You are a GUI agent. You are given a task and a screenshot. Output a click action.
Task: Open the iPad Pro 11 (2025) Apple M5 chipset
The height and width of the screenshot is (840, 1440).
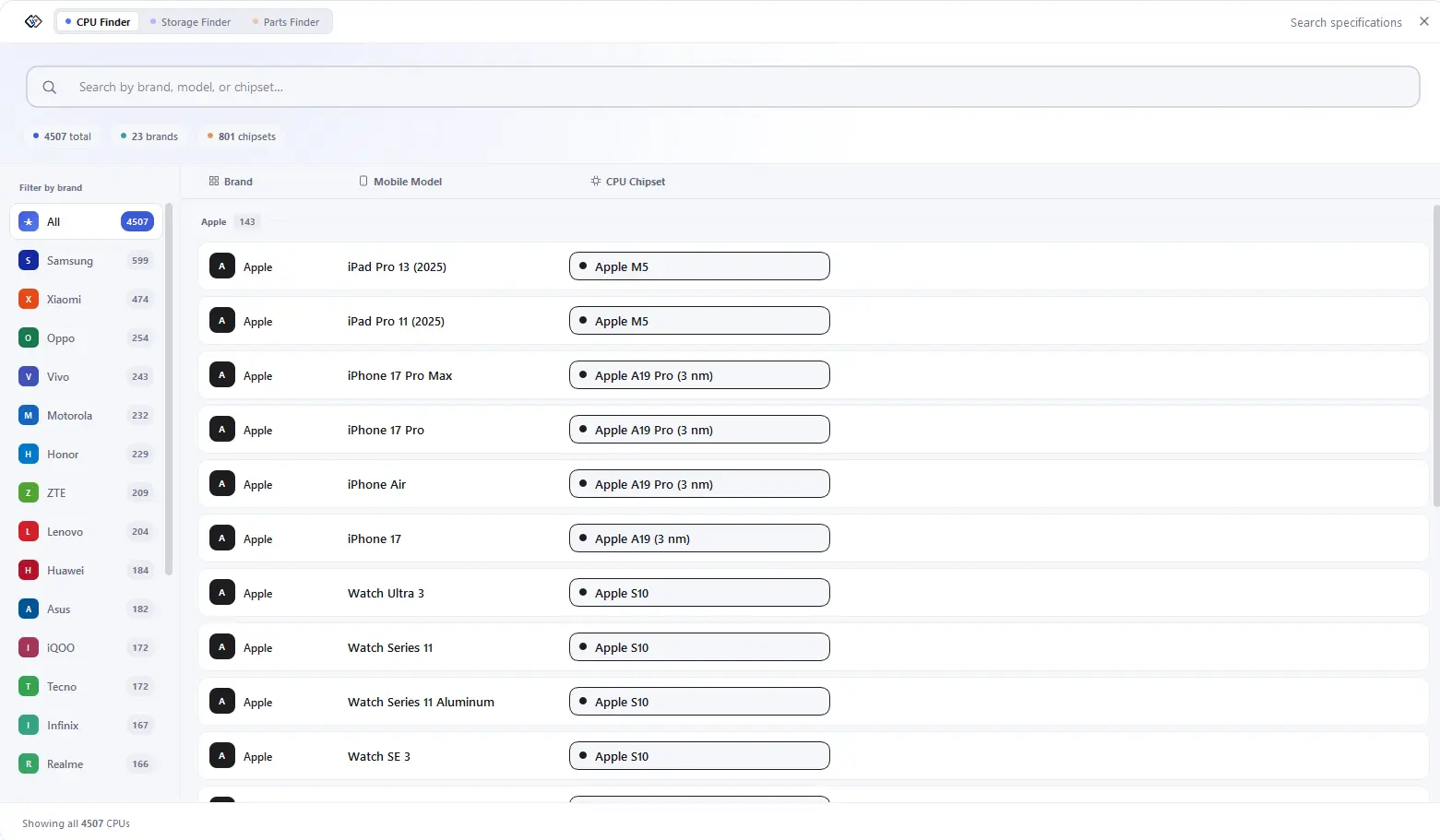(699, 321)
